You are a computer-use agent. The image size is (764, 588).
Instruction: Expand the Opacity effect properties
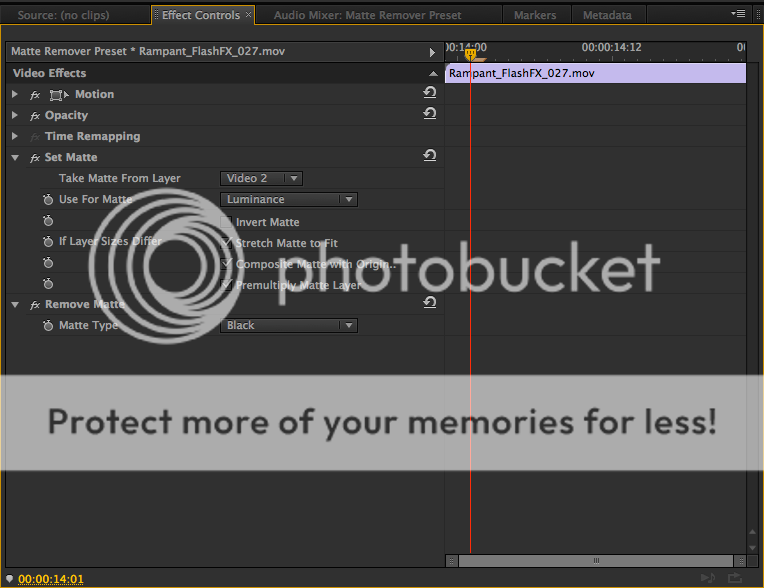click(15, 115)
